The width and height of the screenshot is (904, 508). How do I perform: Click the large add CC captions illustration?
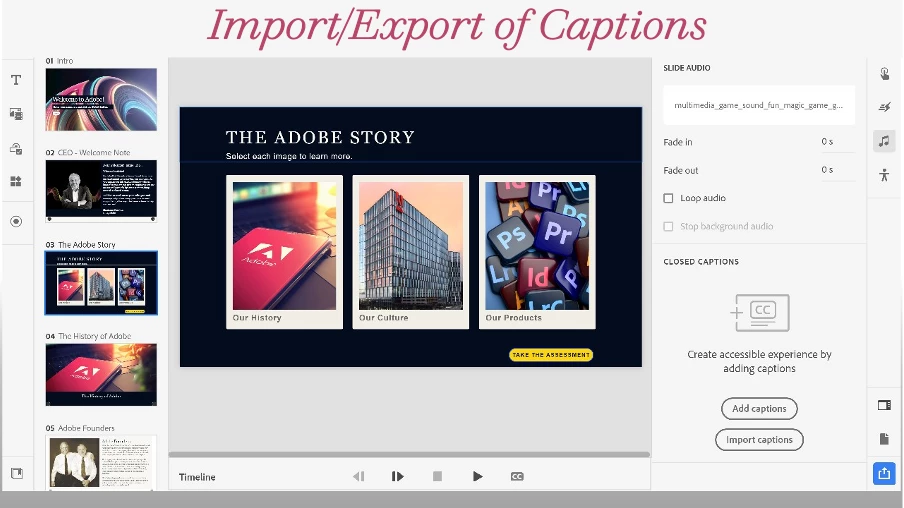click(x=759, y=313)
